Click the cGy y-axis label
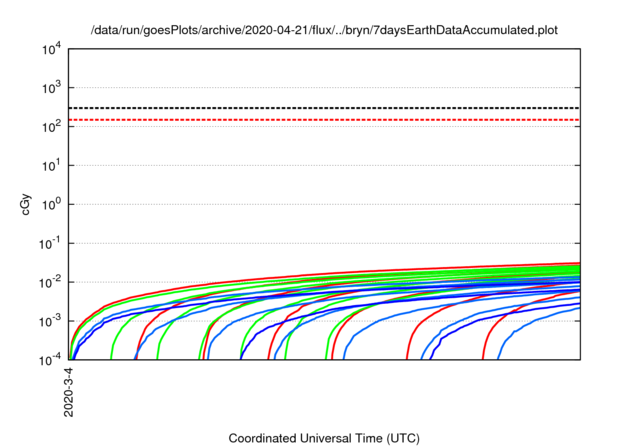The image size is (640, 448). click(x=28, y=204)
